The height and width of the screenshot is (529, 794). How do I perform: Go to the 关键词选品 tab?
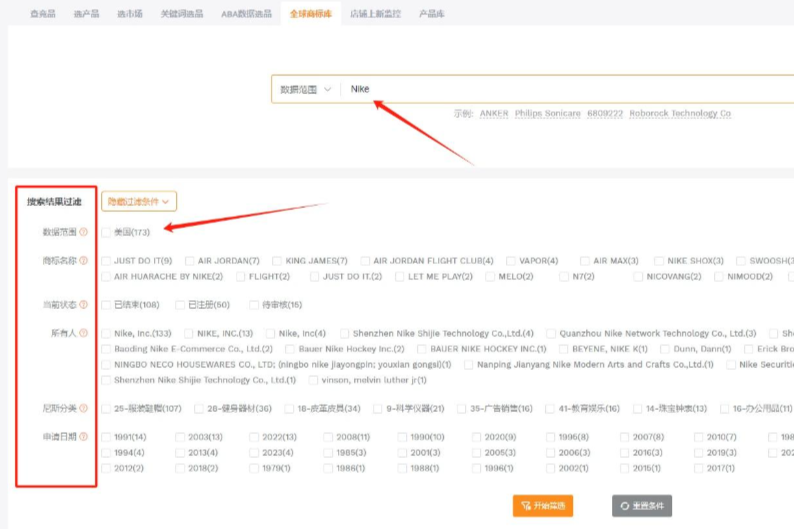[x=182, y=14]
